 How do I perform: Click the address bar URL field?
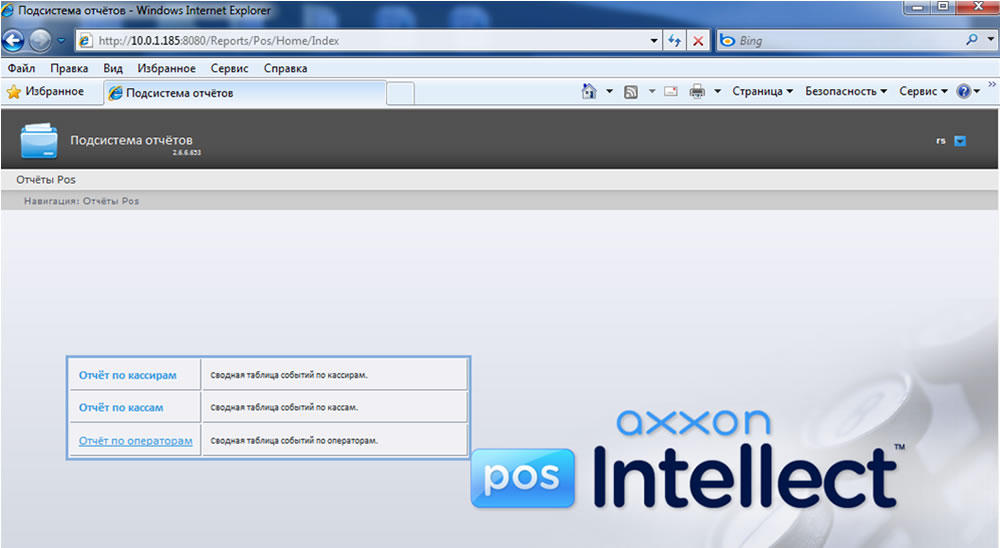coord(369,41)
